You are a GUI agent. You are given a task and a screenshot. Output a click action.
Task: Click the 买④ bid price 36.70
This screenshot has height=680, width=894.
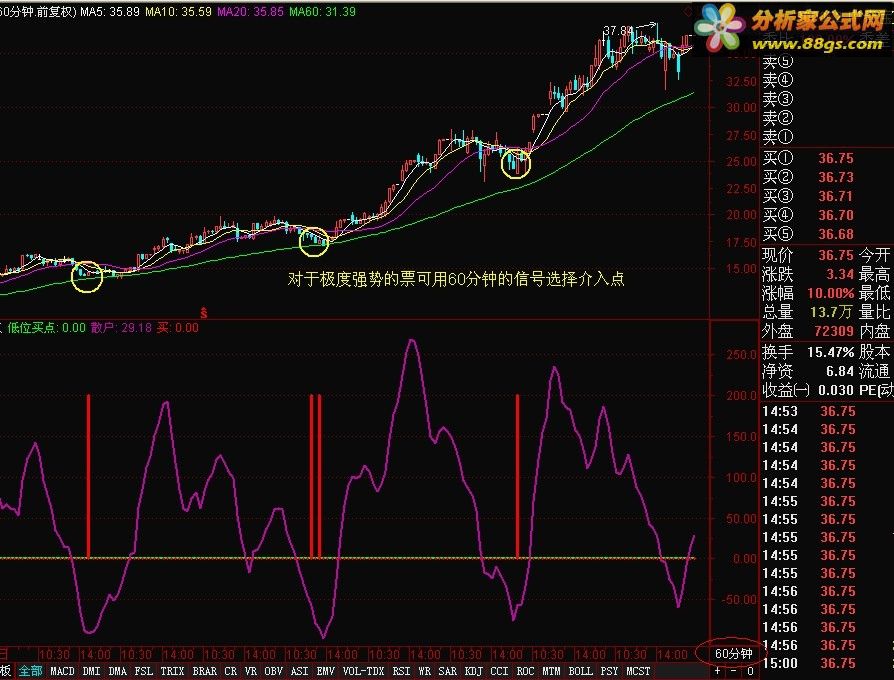click(x=836, y=215)
